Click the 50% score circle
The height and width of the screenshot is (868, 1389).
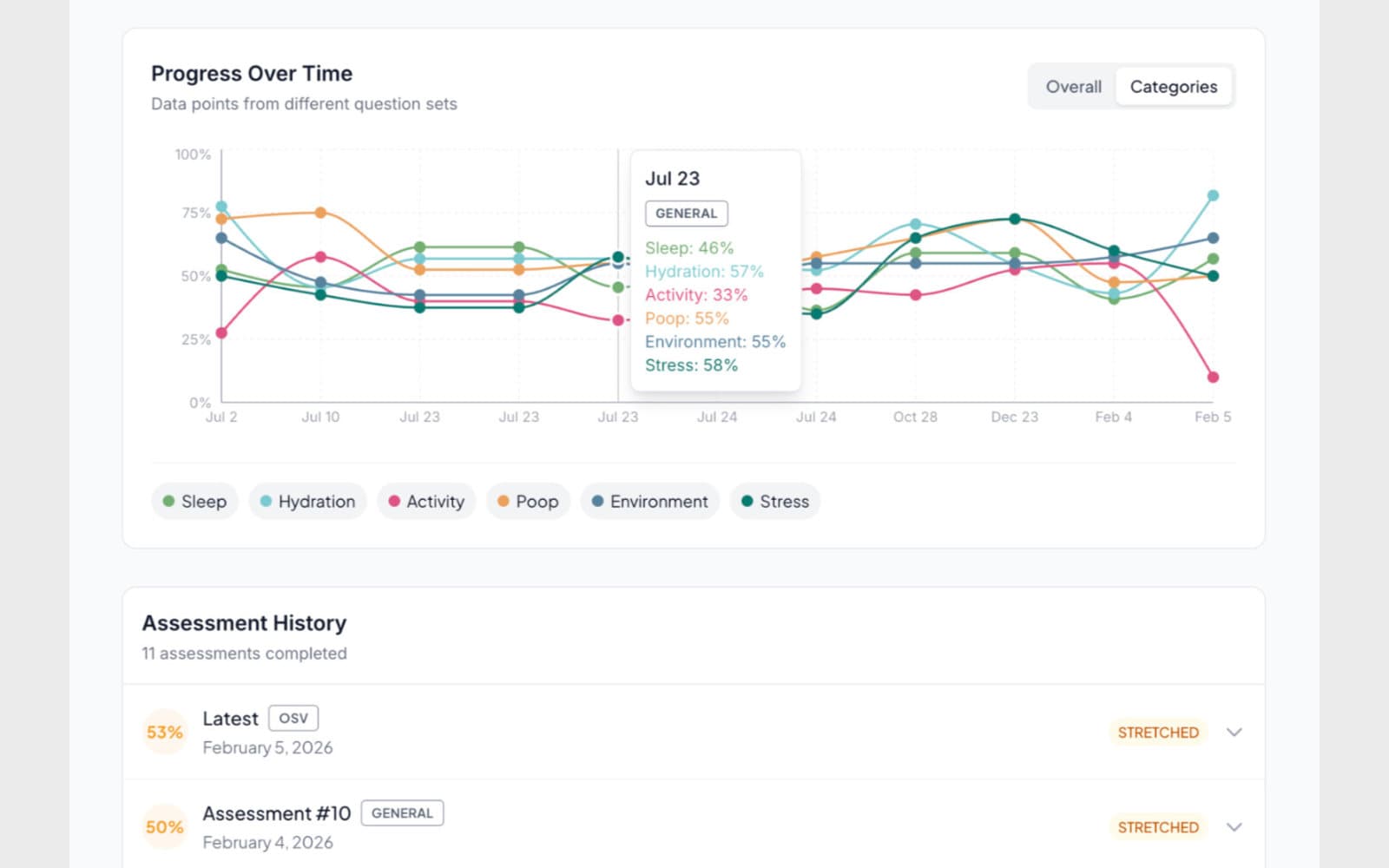click(164, 826)
